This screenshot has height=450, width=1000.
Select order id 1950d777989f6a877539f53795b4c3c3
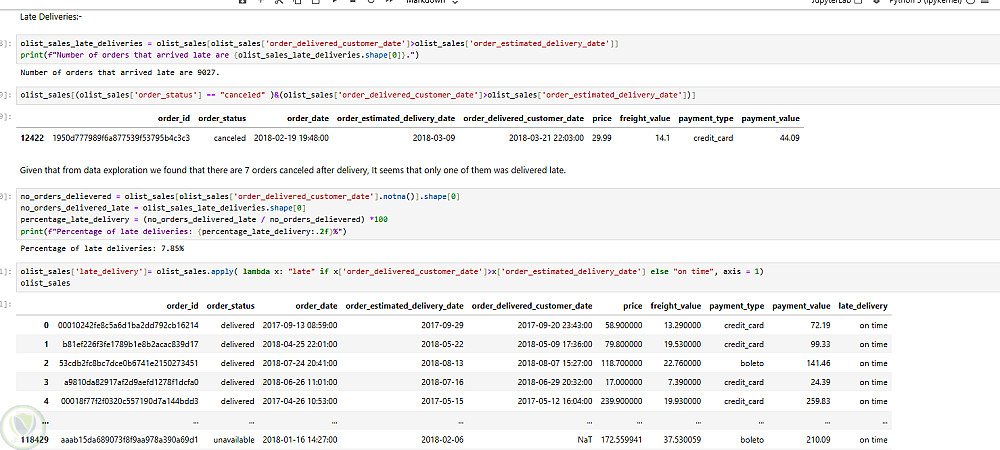click(121, 138)
